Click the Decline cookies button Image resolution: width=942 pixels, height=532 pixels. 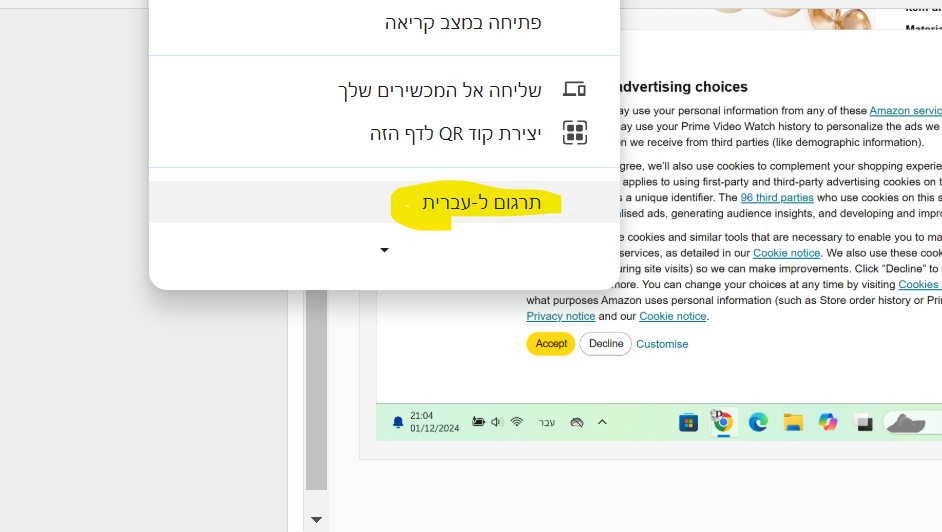pyautogui.click(x=606, y=343)
